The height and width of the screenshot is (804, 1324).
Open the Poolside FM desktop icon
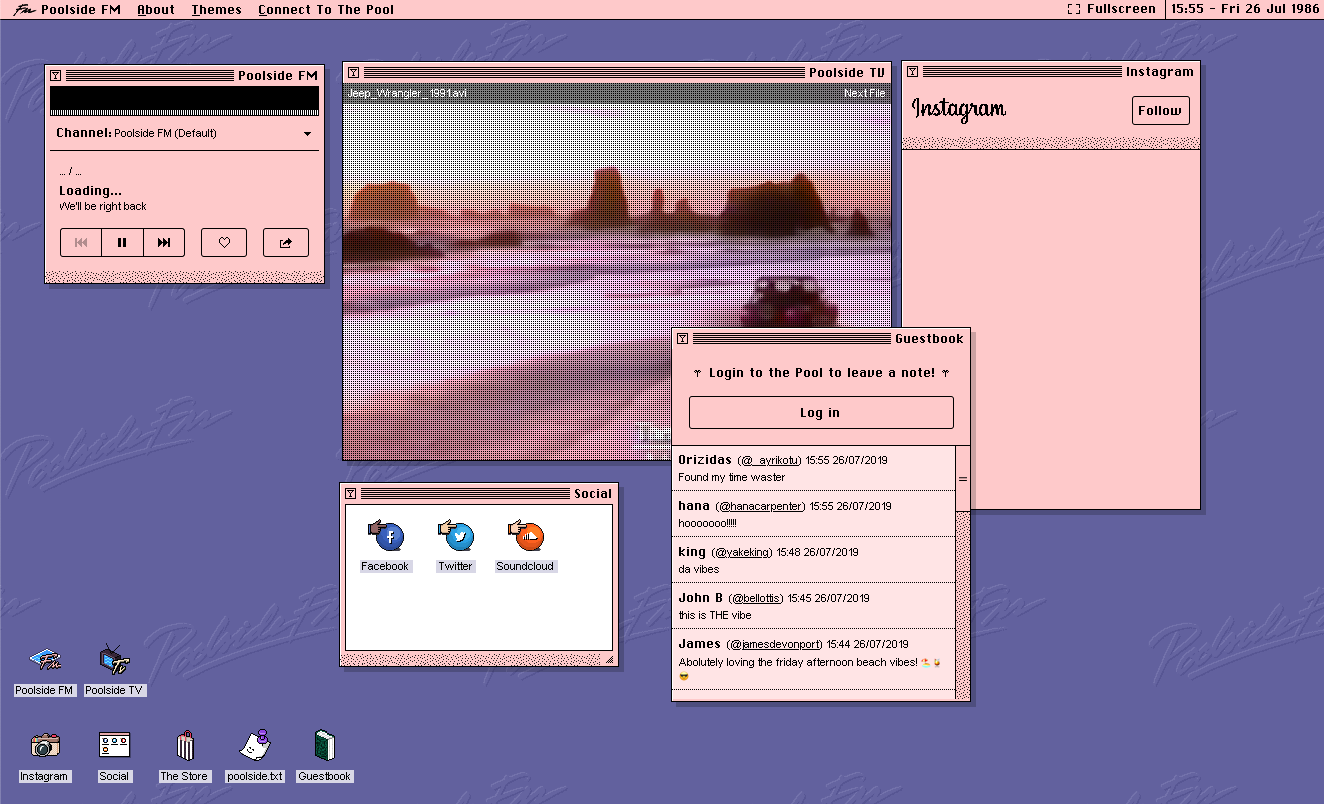click(x=44, y=670)
